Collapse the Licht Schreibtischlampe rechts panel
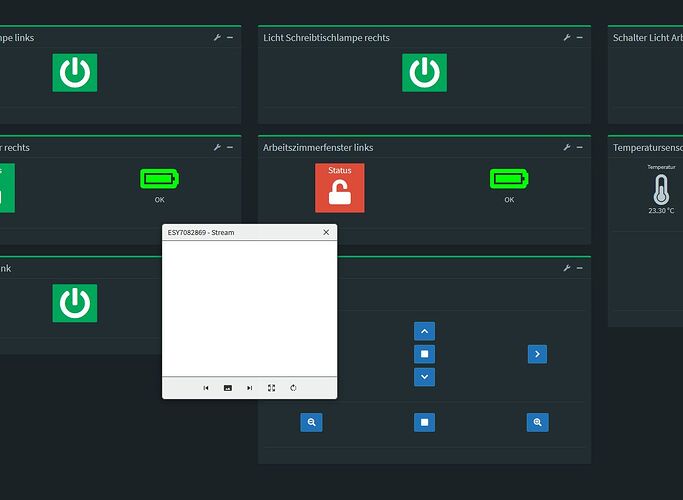 (x=580, y=38)
